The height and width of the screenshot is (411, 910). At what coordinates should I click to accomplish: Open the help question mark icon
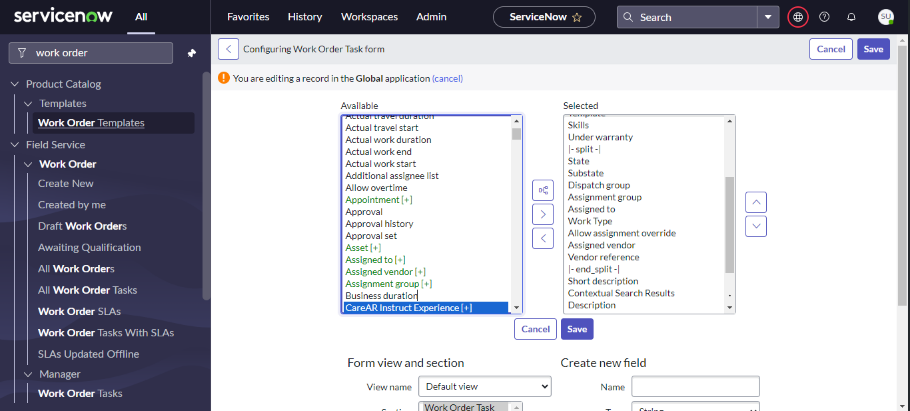coord(824,17)
